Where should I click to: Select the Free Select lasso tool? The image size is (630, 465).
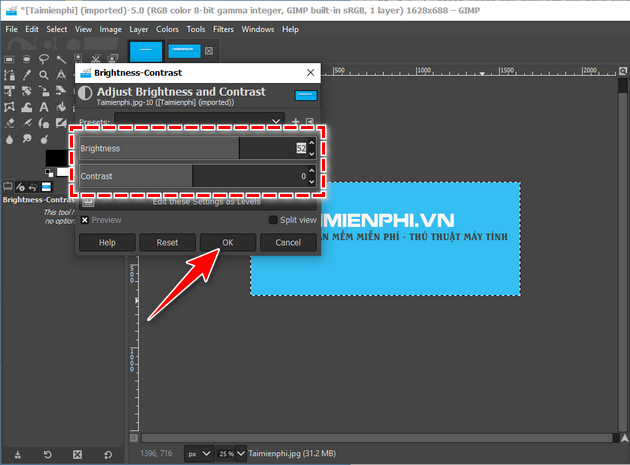(44, 59)
